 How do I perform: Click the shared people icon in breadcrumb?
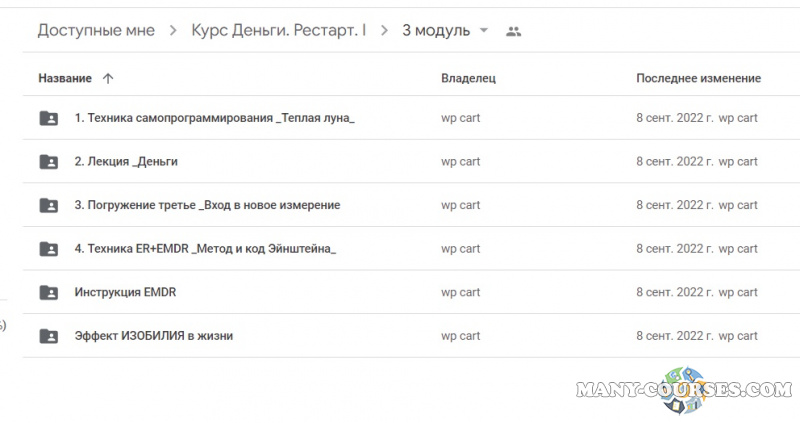(x=513, y=31)
